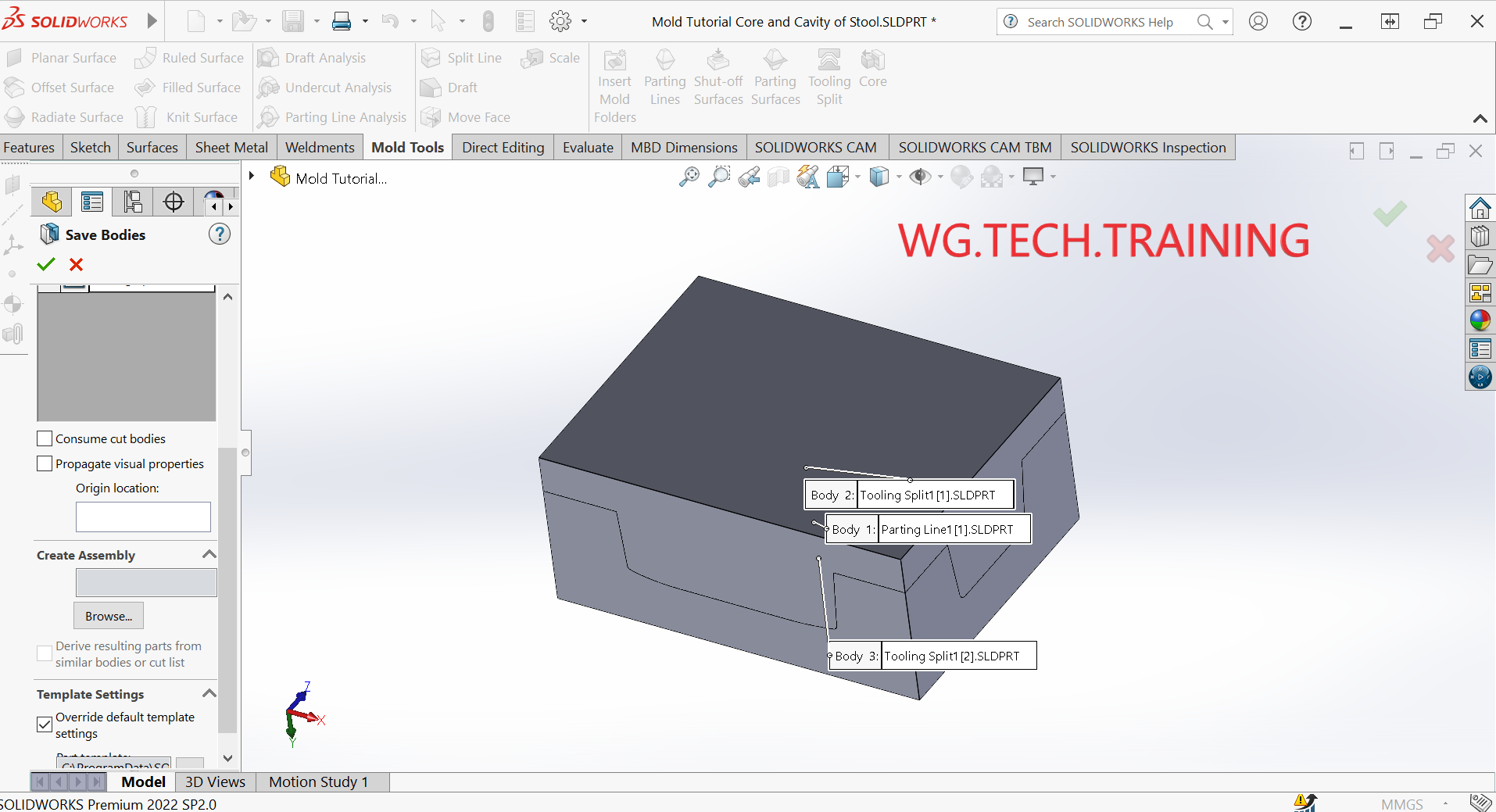1496x812 pixels.
Task: Click PropertyManager scrollbar down arrow
Action: point(227,758)
